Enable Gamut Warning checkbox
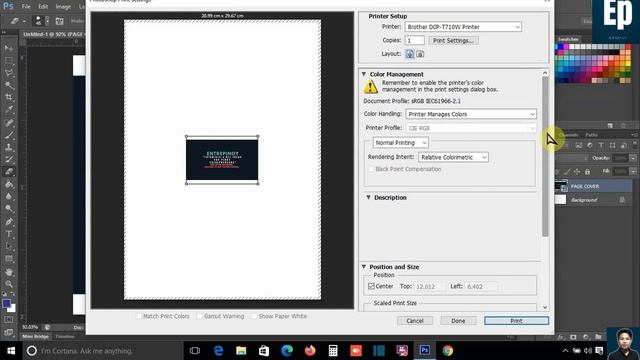The image size is (640, 360). 200,316
